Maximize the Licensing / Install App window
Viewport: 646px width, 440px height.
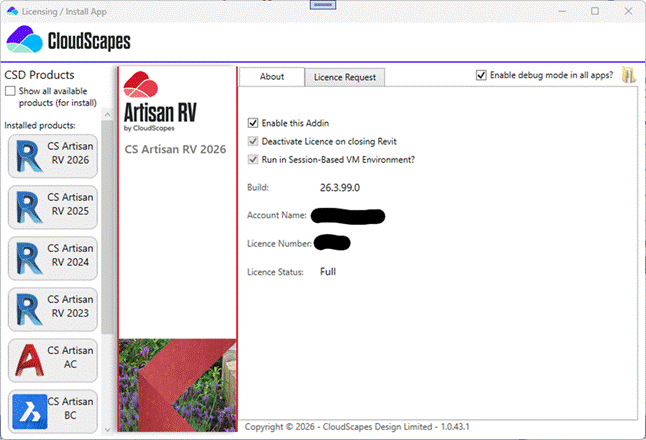pos(594,11)
